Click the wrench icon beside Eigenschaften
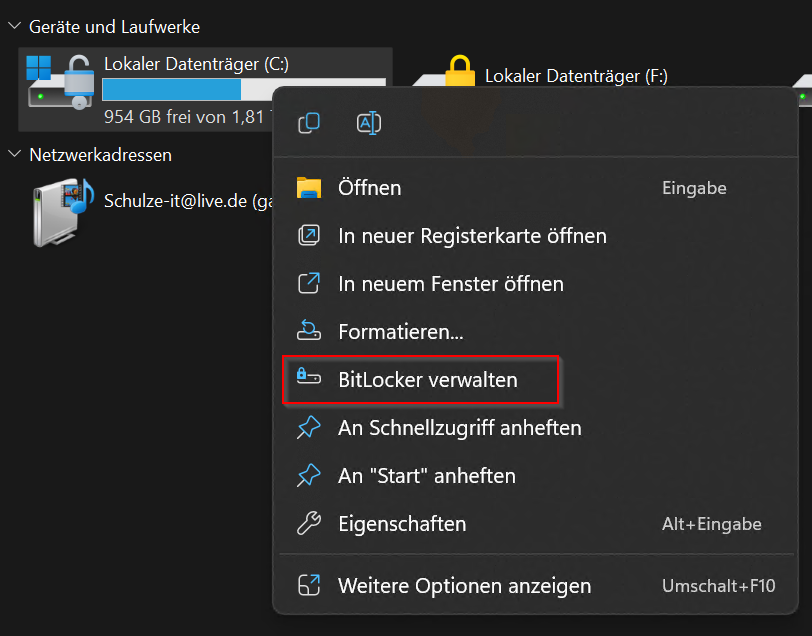The height and width of the screenshot is (636, 812). tap(309, 523)
